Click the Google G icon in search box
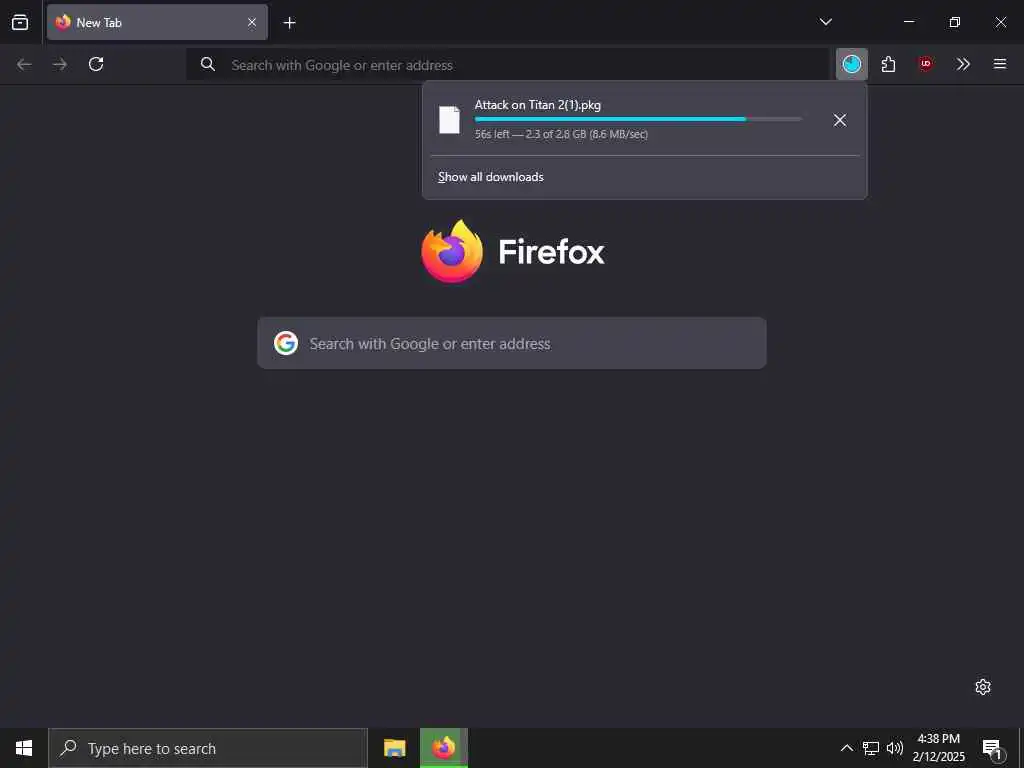 tap(286, 344)
